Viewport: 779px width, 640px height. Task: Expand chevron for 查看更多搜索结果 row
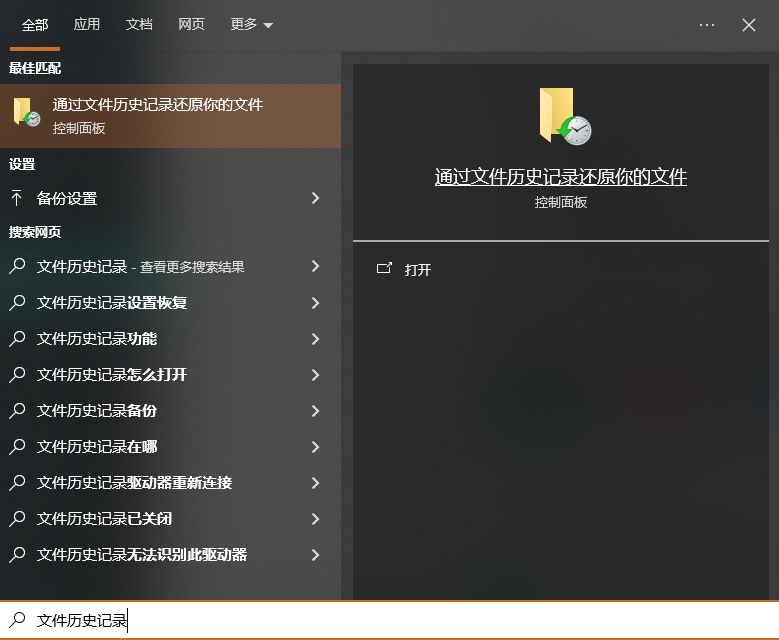315,266
